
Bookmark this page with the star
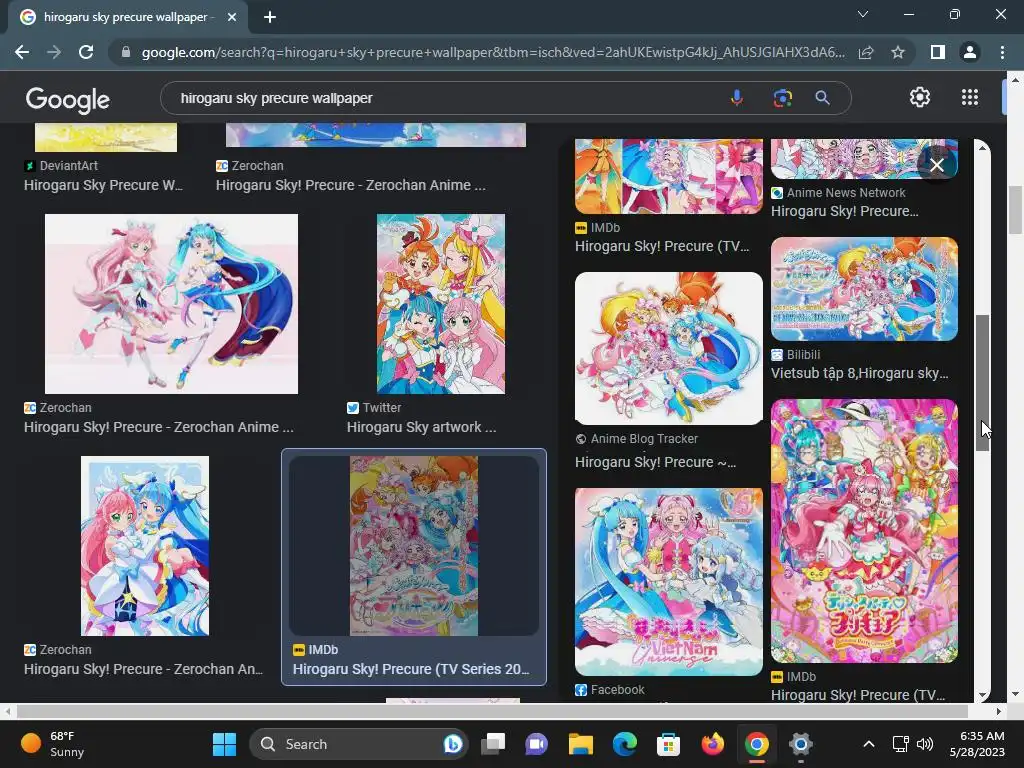(x=898, y=52)
